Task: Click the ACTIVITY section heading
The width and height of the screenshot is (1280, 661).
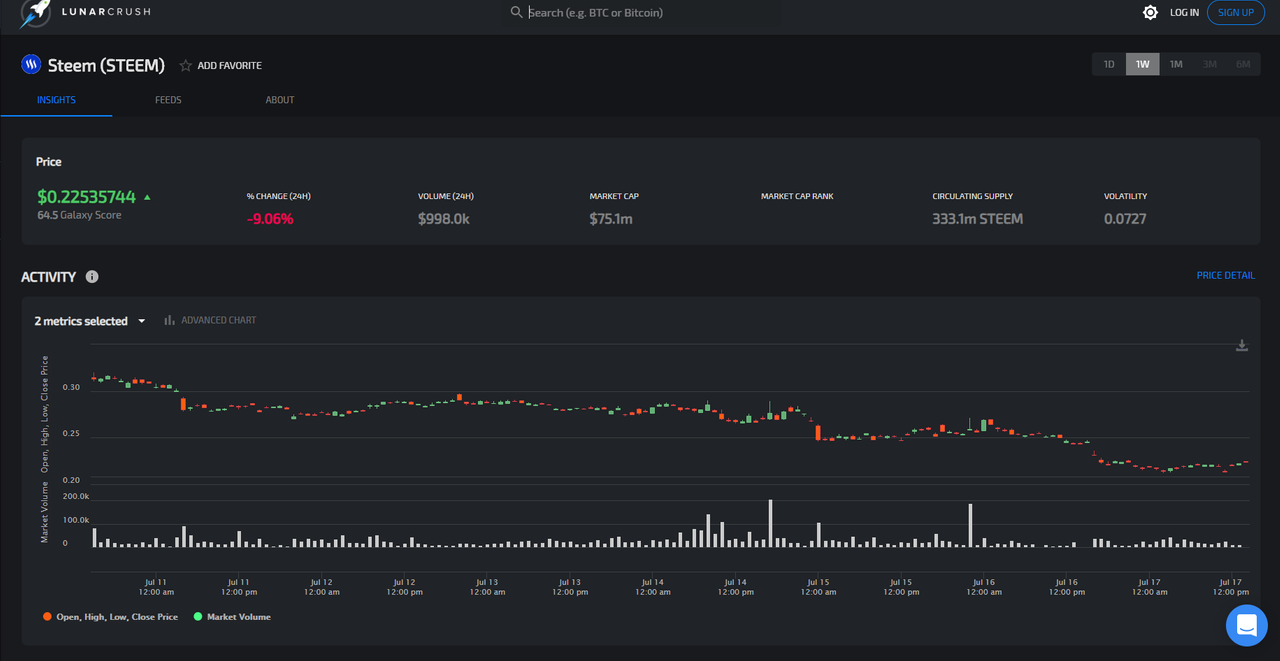Action: [x=48, y=277]
